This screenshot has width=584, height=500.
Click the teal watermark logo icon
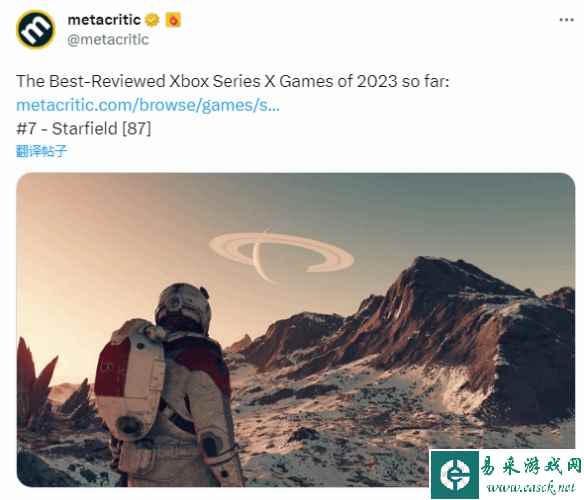tap(454, 475)
